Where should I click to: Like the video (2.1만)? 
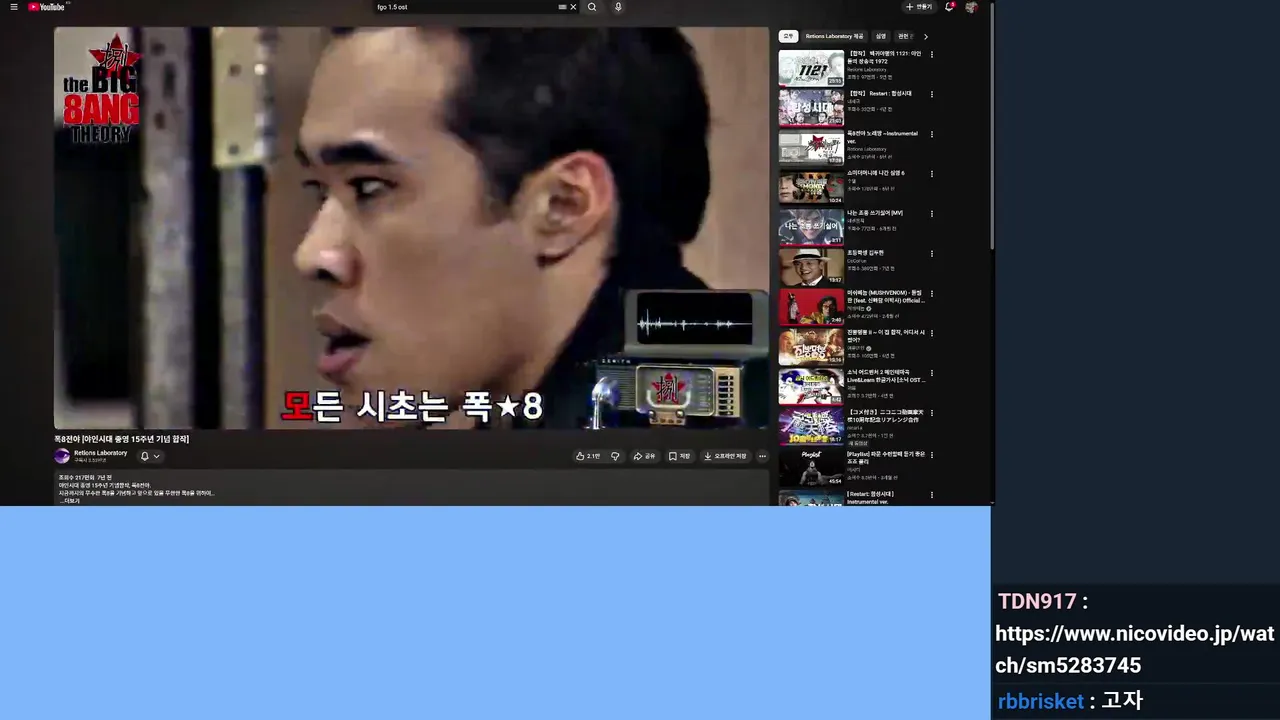(588, 456)
